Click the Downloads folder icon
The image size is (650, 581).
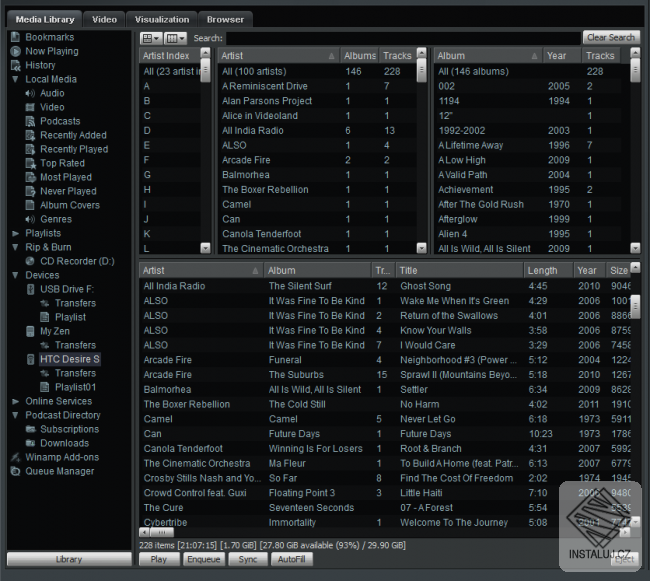(x=30, y=443)
